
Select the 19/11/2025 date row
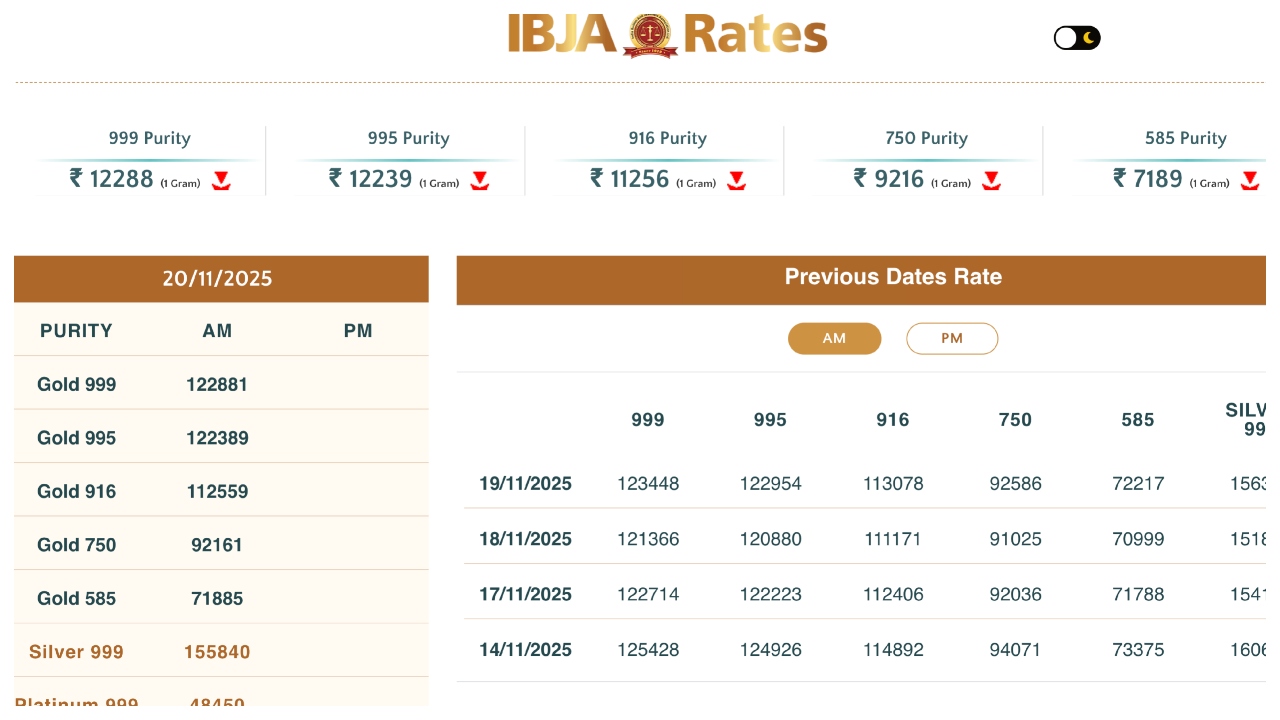click(525, 484)
